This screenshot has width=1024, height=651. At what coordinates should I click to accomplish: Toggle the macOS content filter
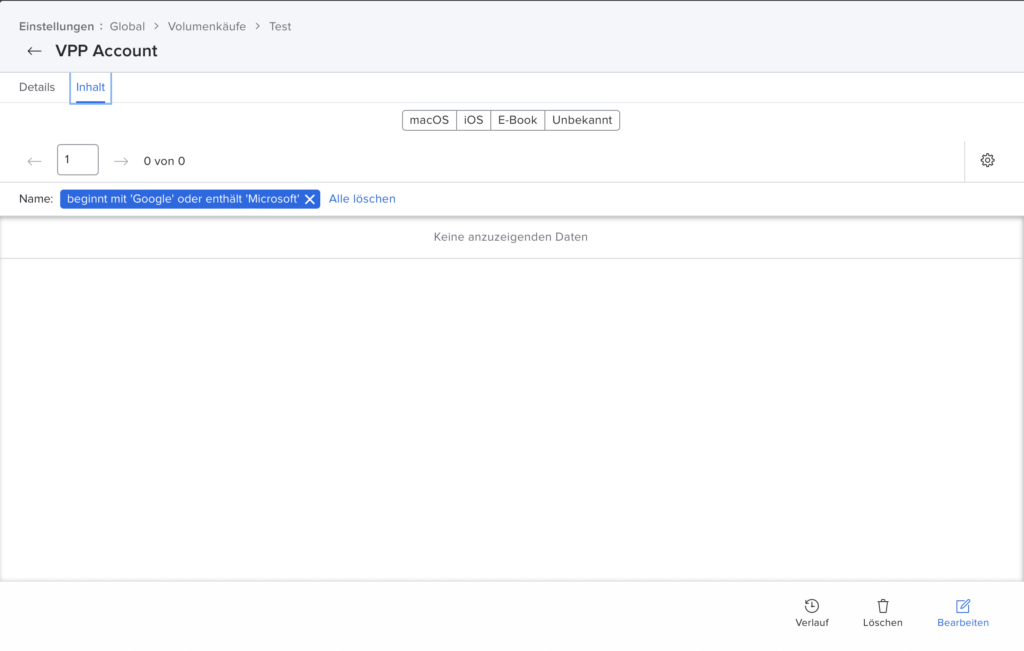pos(429,120)
